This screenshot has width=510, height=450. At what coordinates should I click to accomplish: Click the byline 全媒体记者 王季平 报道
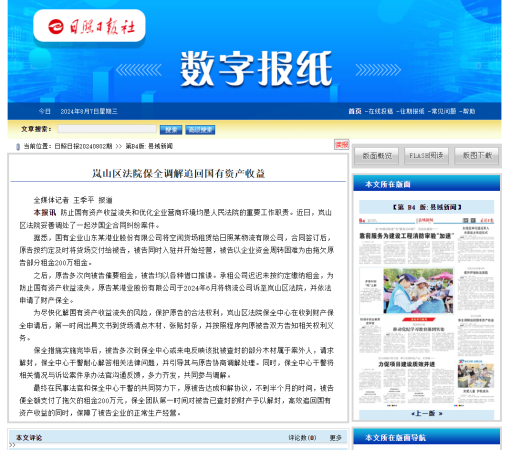coord(73,200)
